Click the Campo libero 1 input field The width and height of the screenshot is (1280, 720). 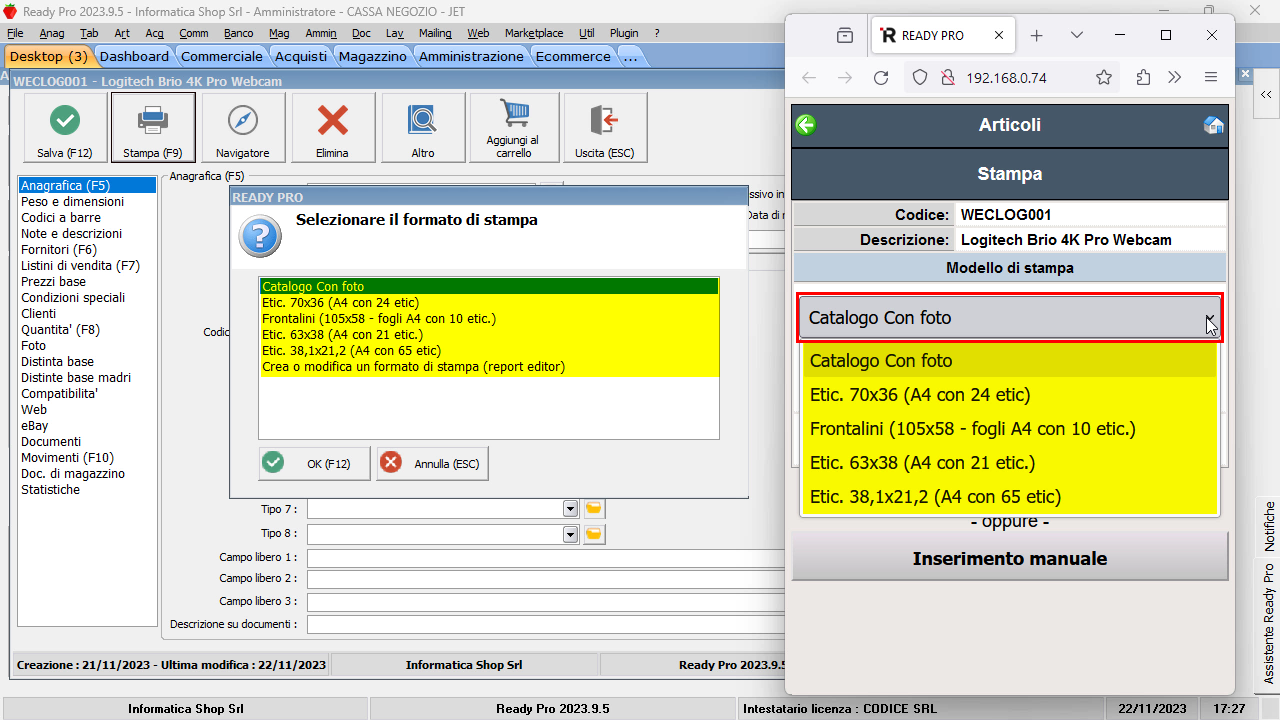point(545,558)
